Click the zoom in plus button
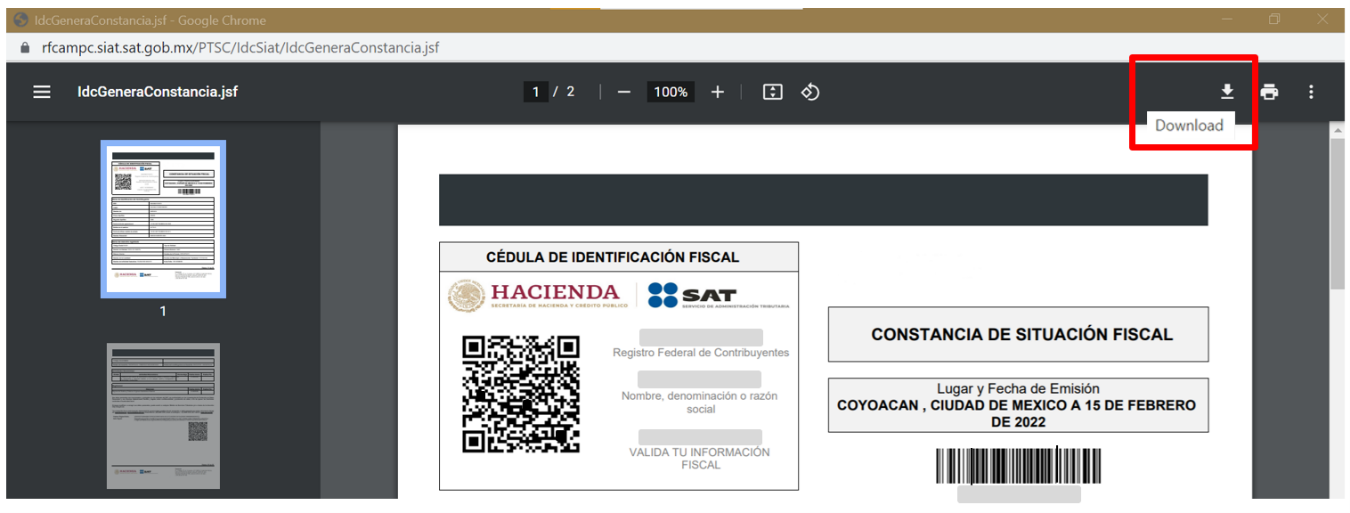 point(717,92)
